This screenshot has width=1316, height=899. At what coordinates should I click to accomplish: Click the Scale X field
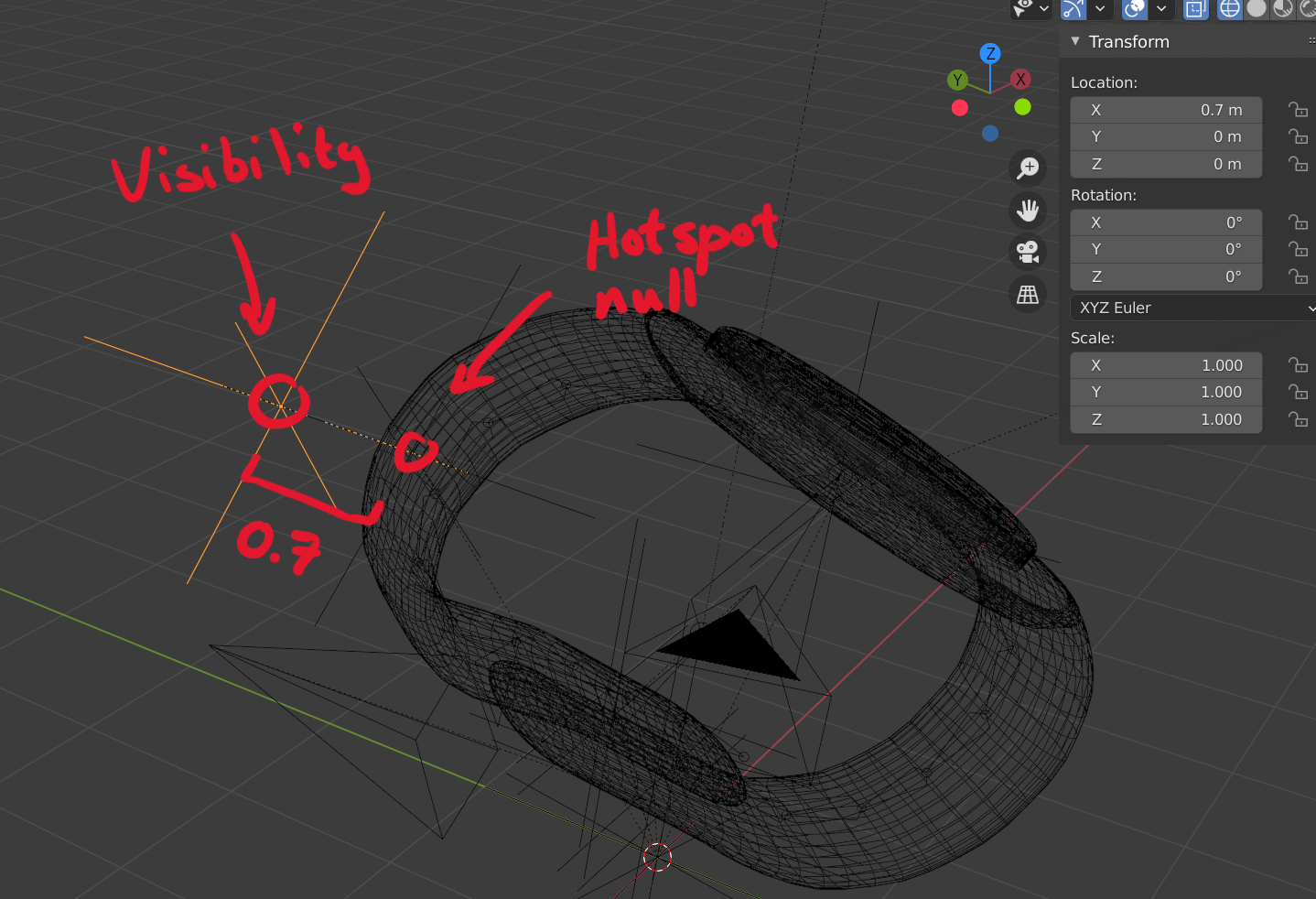(x=1166, y=365)
